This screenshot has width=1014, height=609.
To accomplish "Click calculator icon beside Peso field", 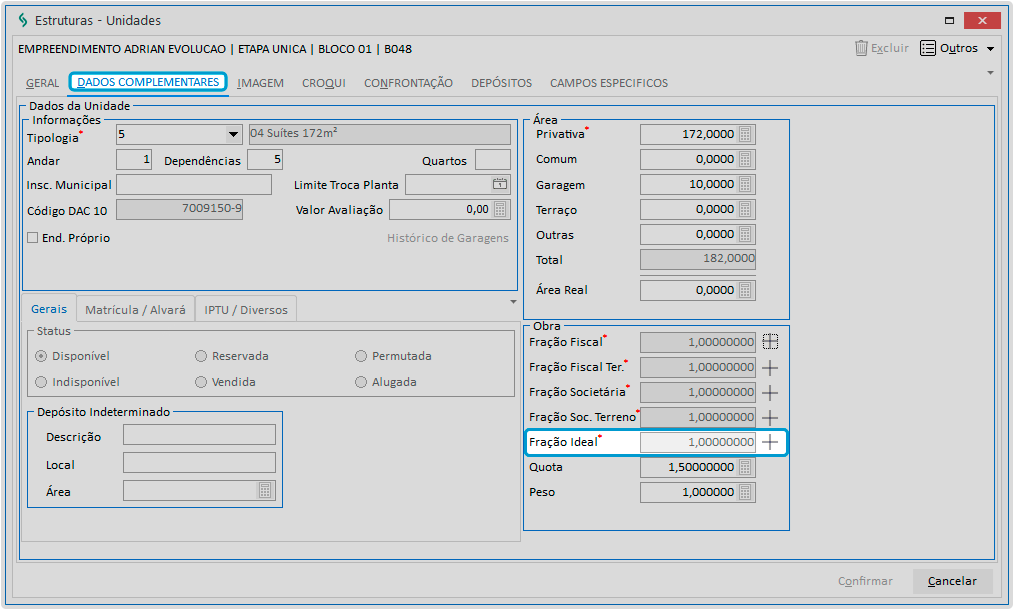I will point(746,492).
